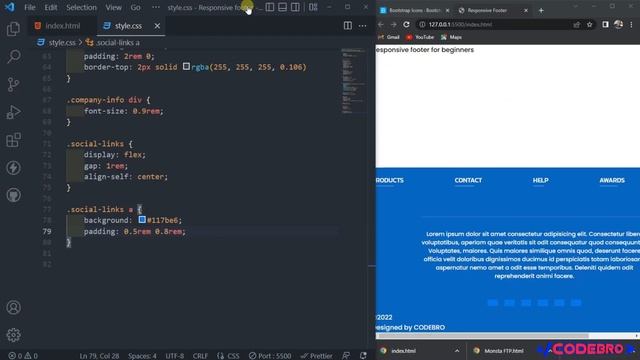Open the Run and Debug view
Image resolution: width=640 pixels, height=360 pixels.
tap(13, 112)
